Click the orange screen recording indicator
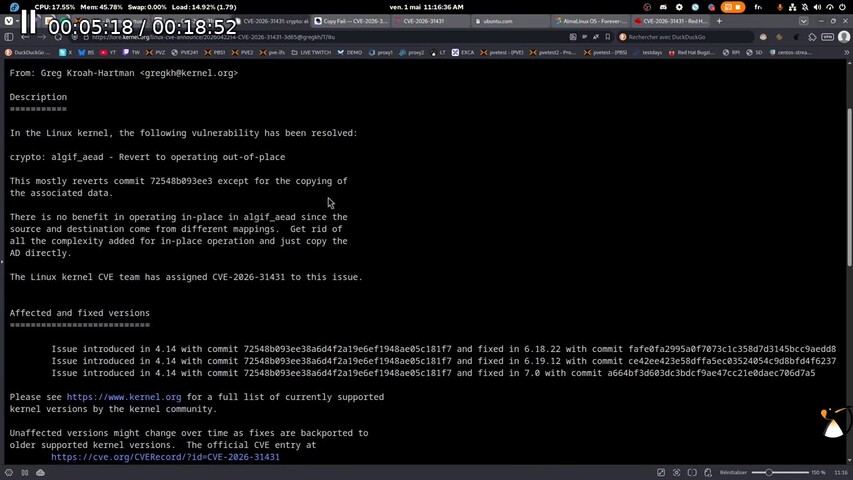 [x=732, y=7]
